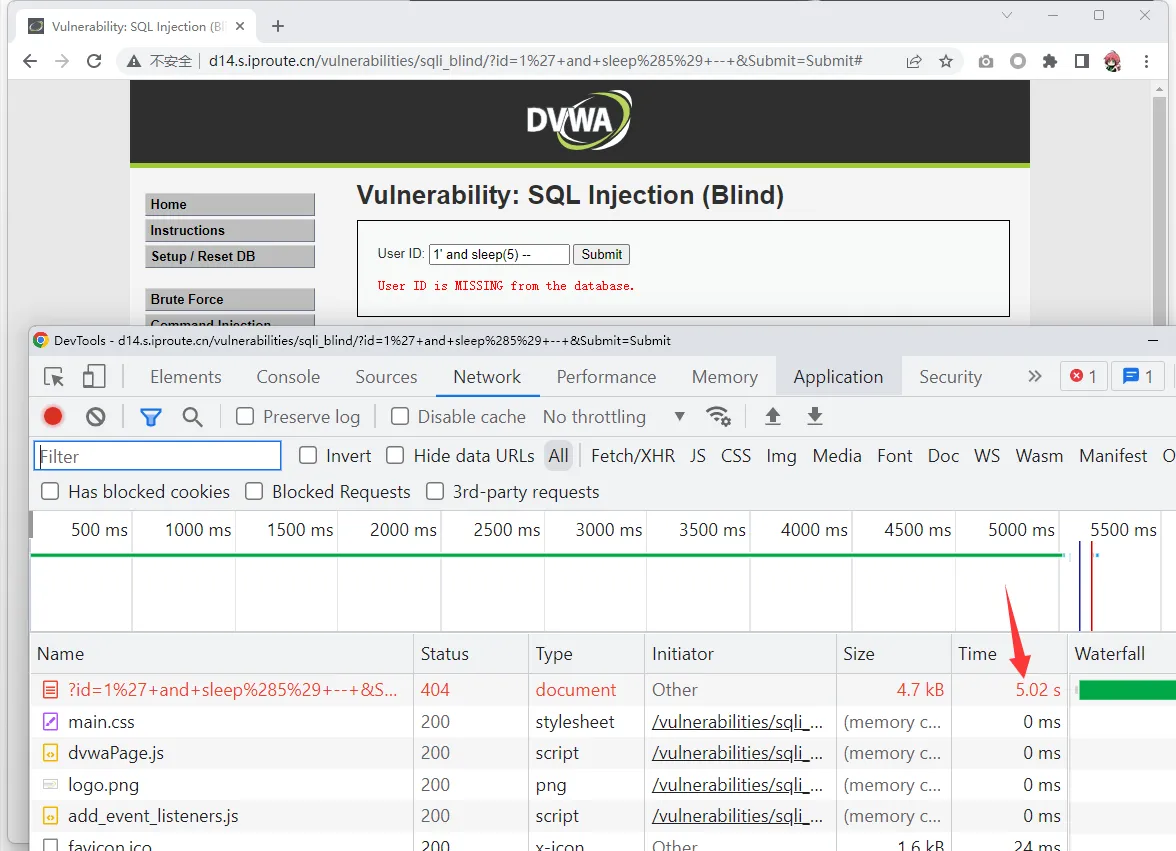The width and height of the screenshot is (1176, 851).
Task: Click the record network log button
Action: pyautogui.click(x=53, y=417)
